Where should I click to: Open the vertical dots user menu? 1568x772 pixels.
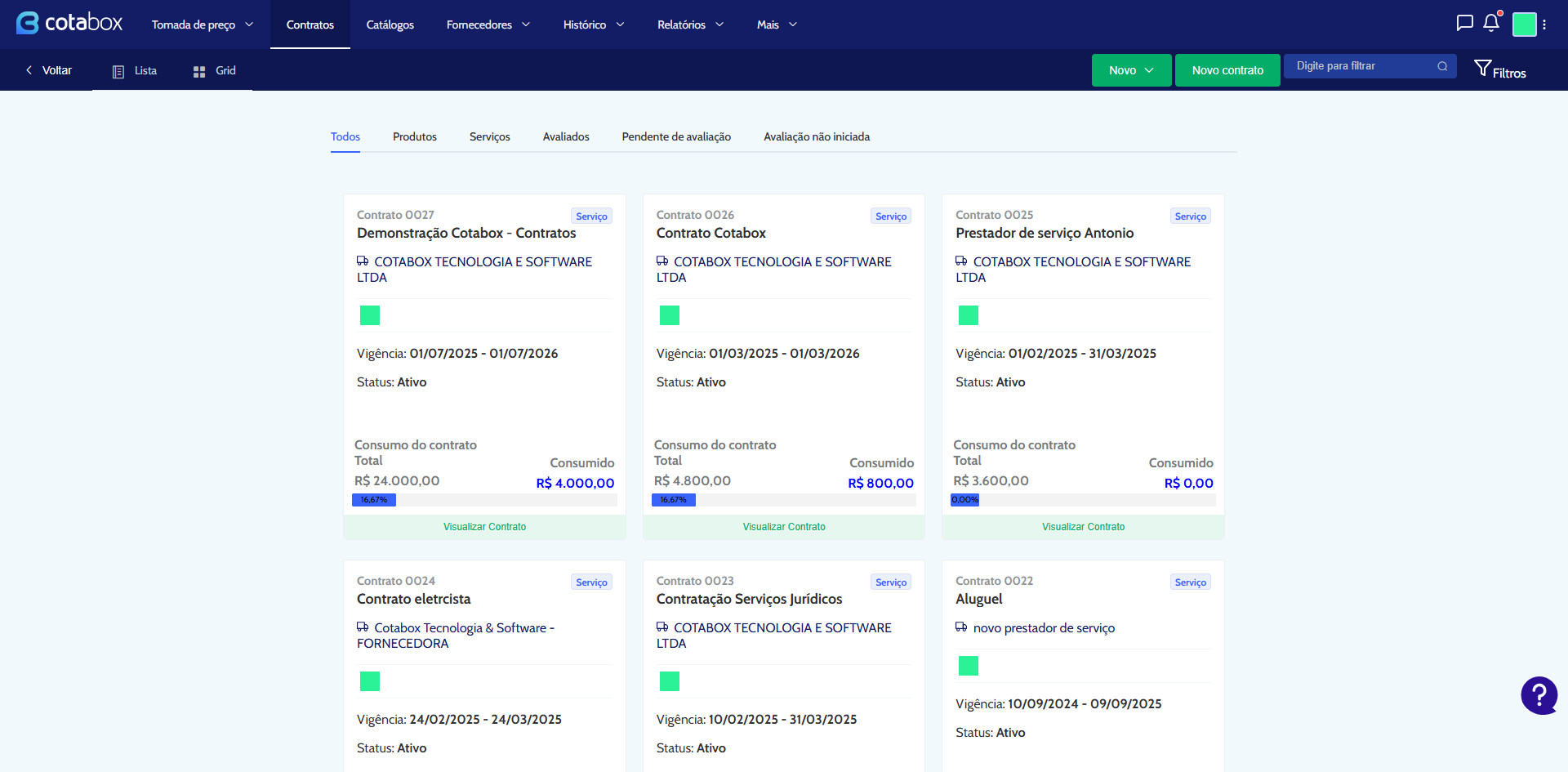click(1544, 25)
